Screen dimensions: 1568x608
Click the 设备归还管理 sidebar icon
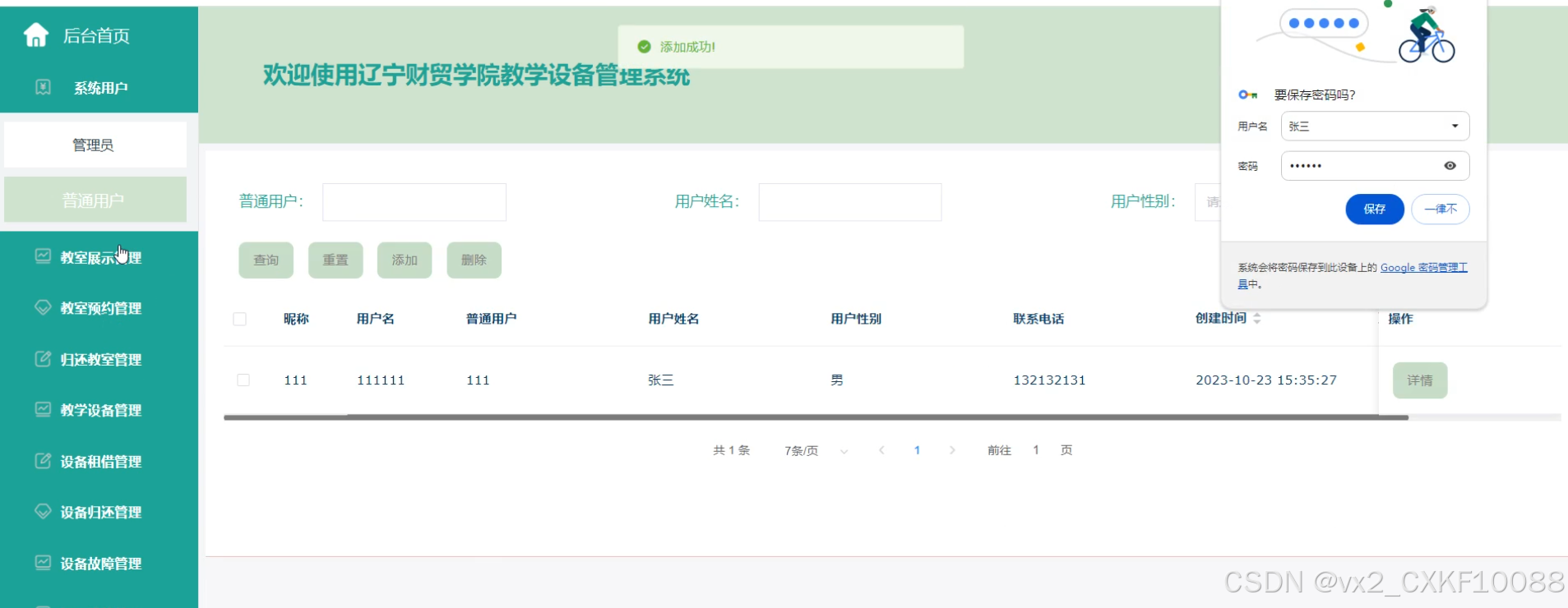(x=43, y=511)
